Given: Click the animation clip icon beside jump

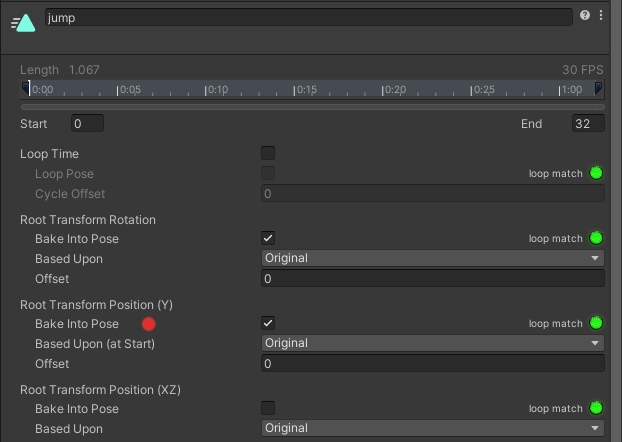Looking at the screenshot, I should click(24, 21).
